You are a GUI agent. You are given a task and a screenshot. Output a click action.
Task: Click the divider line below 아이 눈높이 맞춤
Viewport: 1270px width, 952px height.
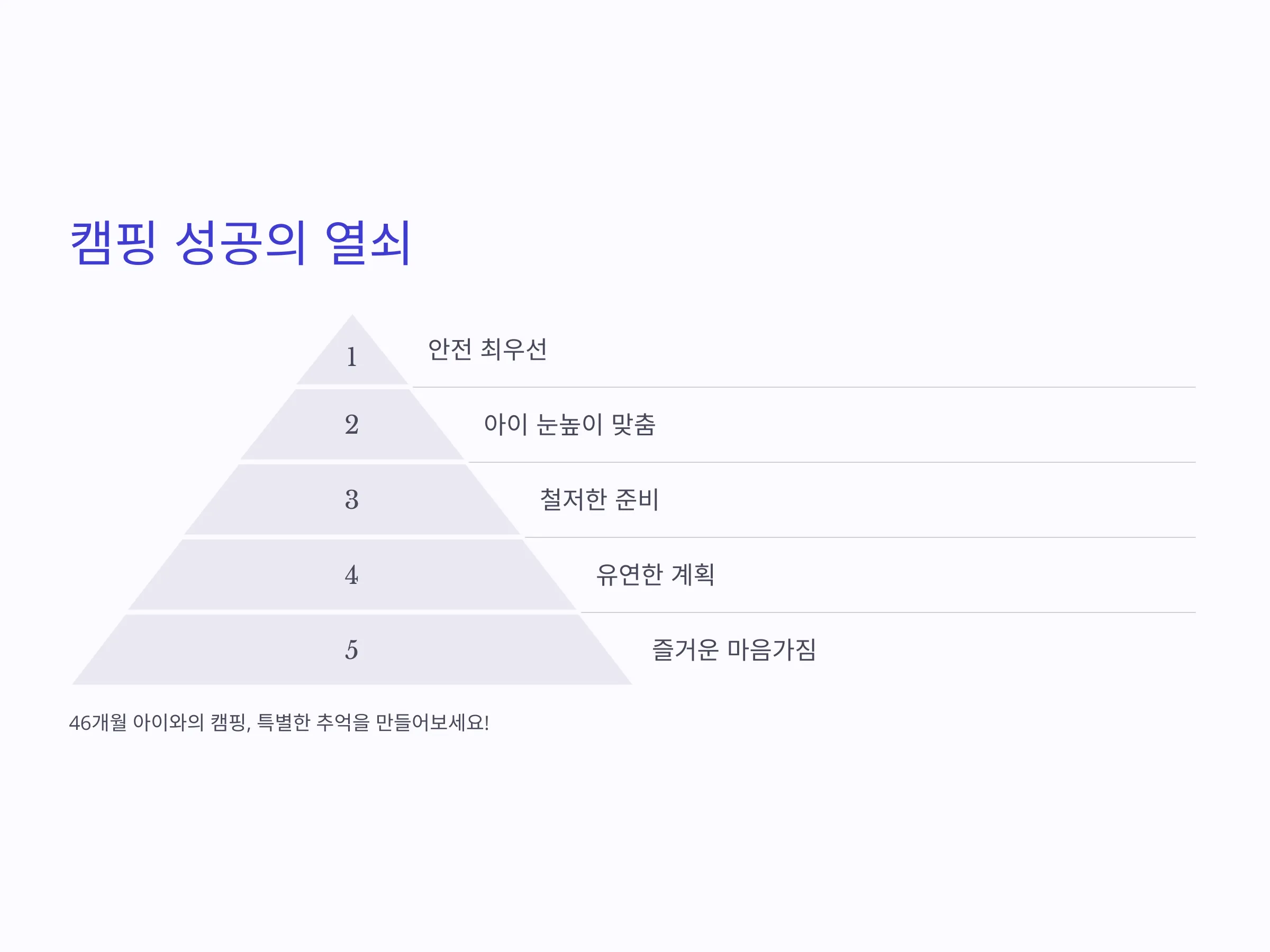click(x=832, y=462)
